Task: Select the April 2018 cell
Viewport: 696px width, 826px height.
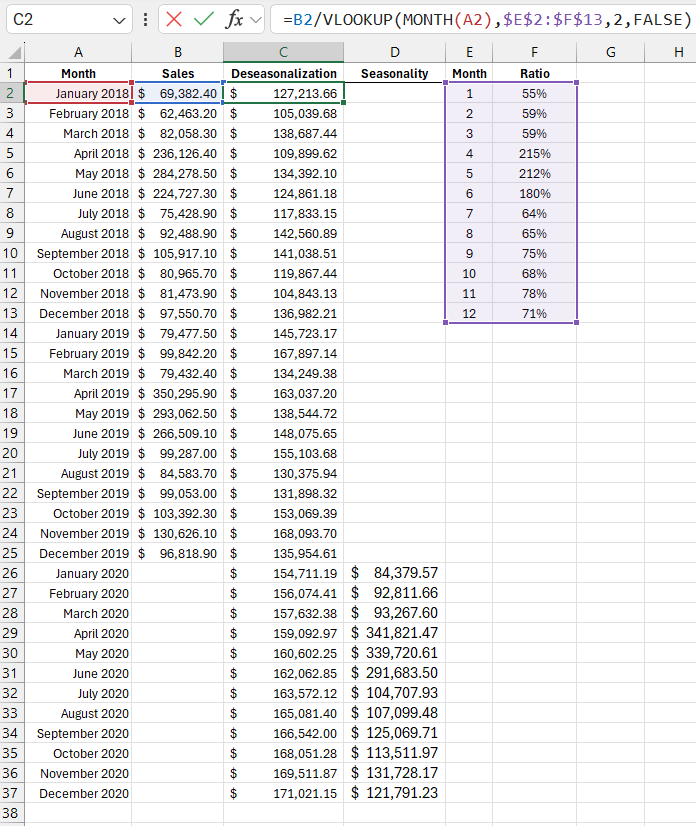Action: point(78,153)
